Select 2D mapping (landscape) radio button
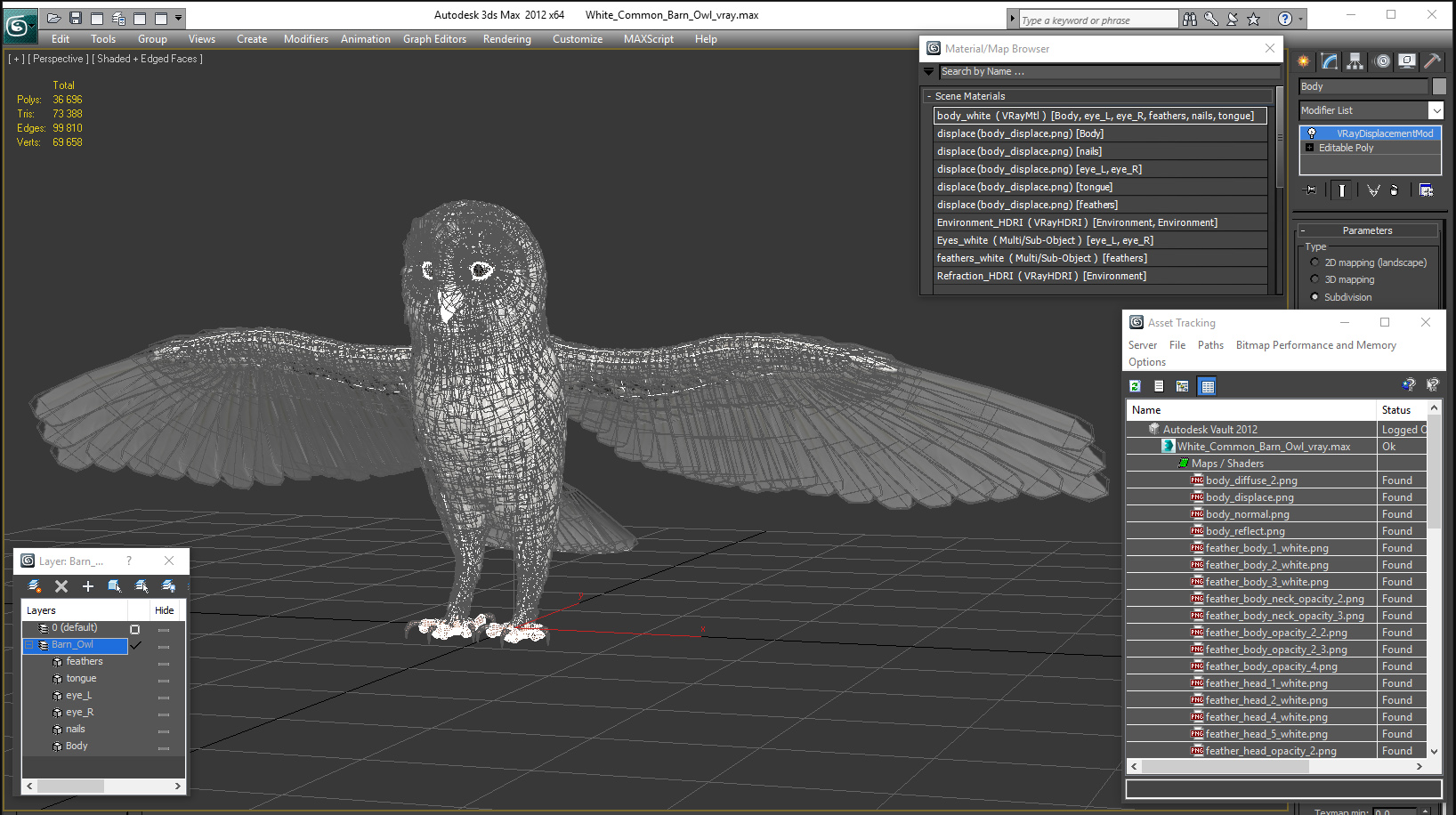This screenshot has width=1456, height=815. (x=1314, y=262)
